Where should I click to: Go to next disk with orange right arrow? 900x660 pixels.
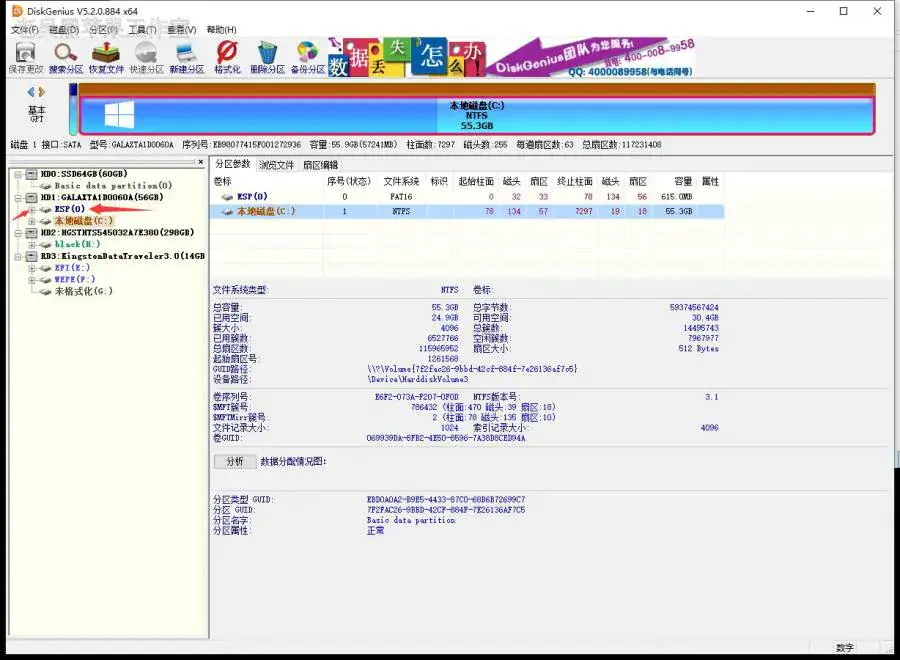coord(41,92)
